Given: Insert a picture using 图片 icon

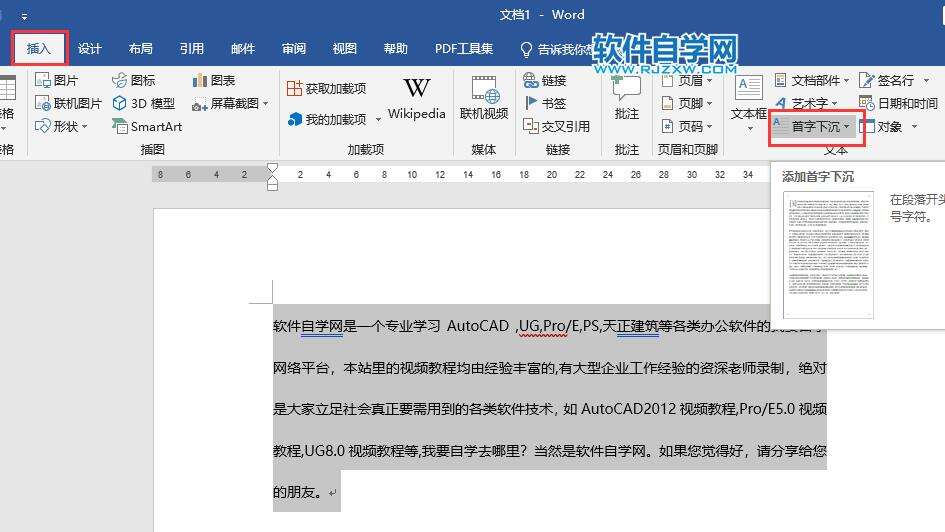Looking at the screenshot, I should point(56,80).
